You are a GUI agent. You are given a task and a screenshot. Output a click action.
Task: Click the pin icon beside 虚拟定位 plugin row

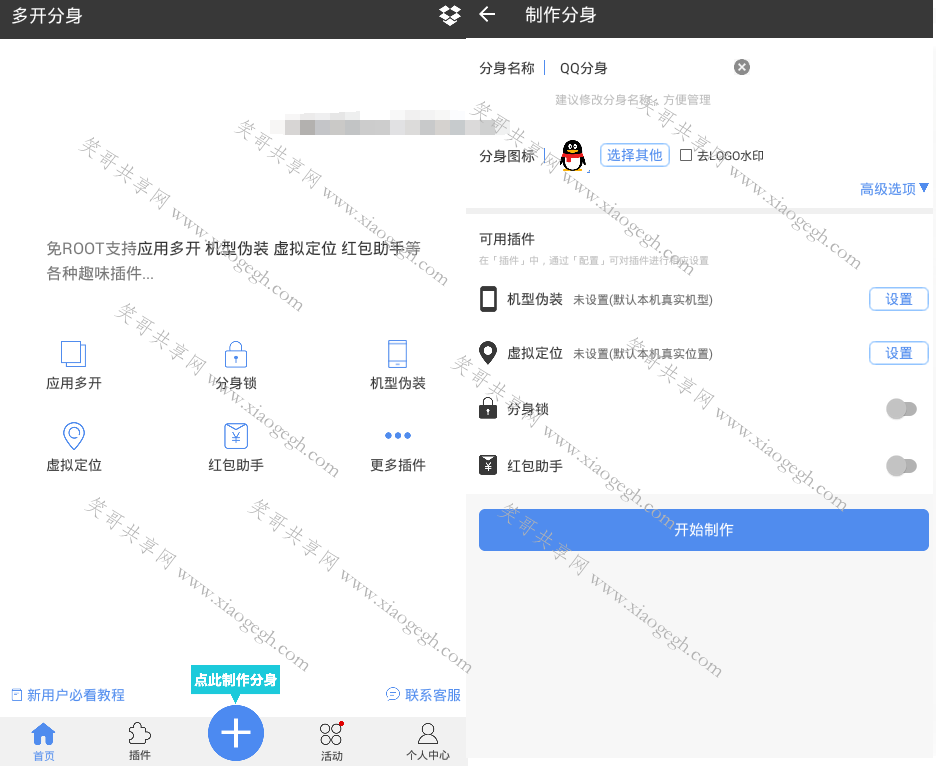pos(488,353)
